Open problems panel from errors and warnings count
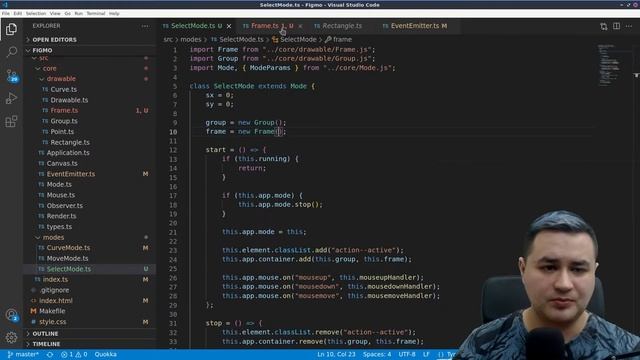 pos(74,354)
